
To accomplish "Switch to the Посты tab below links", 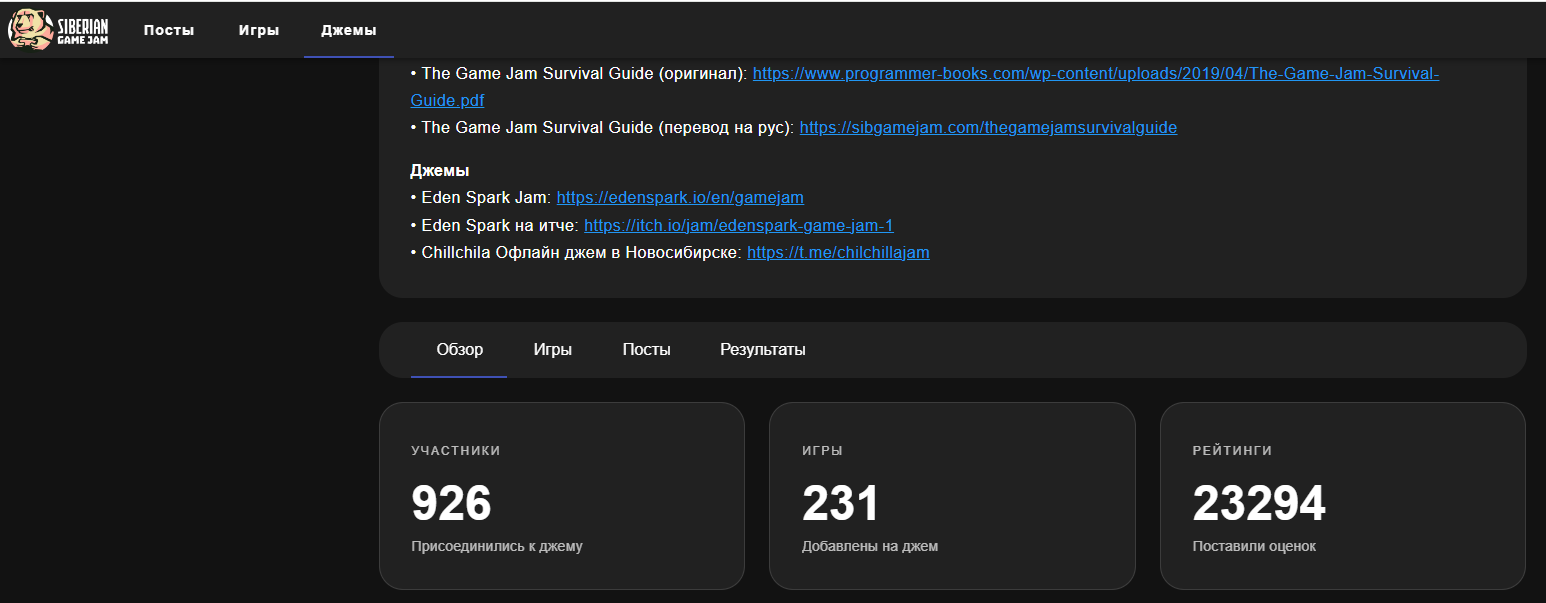I will pos(646,350).
